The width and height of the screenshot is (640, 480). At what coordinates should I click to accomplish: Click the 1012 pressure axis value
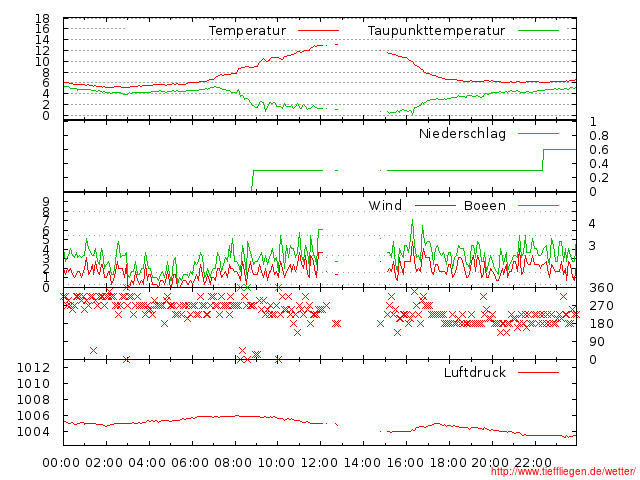coord(33,368)
